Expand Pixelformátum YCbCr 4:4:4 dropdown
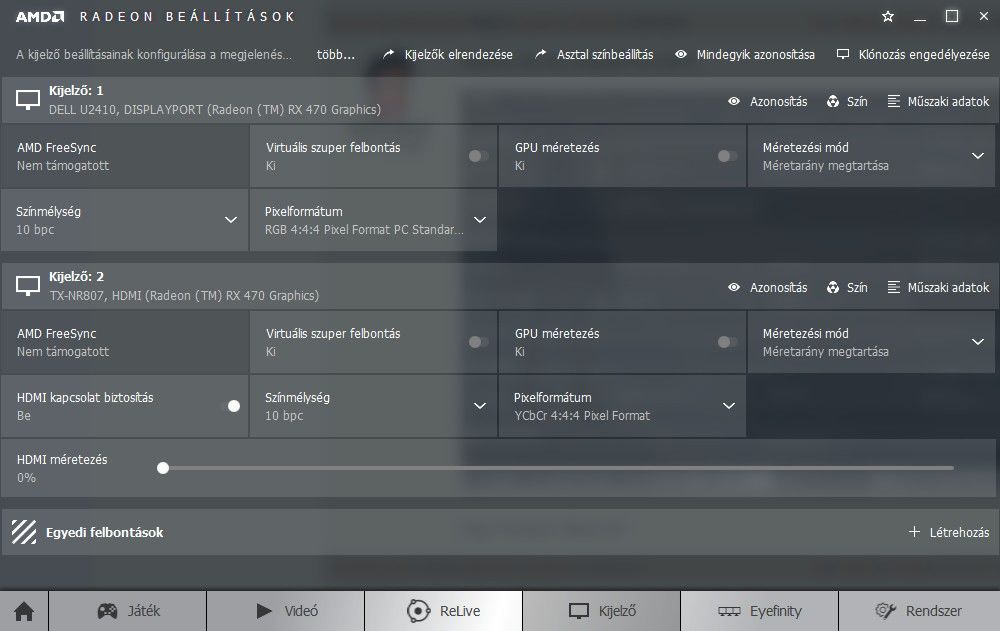Screen dimensions: 1000x631 pyautogui.click(x=729, y=406)
